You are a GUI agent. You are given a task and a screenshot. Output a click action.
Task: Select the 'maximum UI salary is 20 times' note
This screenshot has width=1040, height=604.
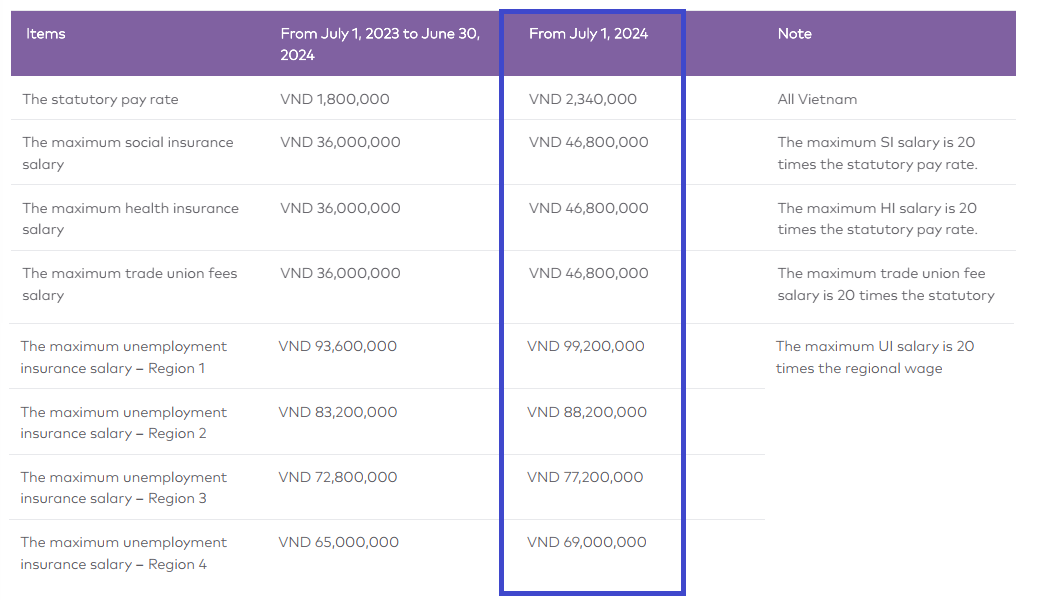click(x=875, y=357)
